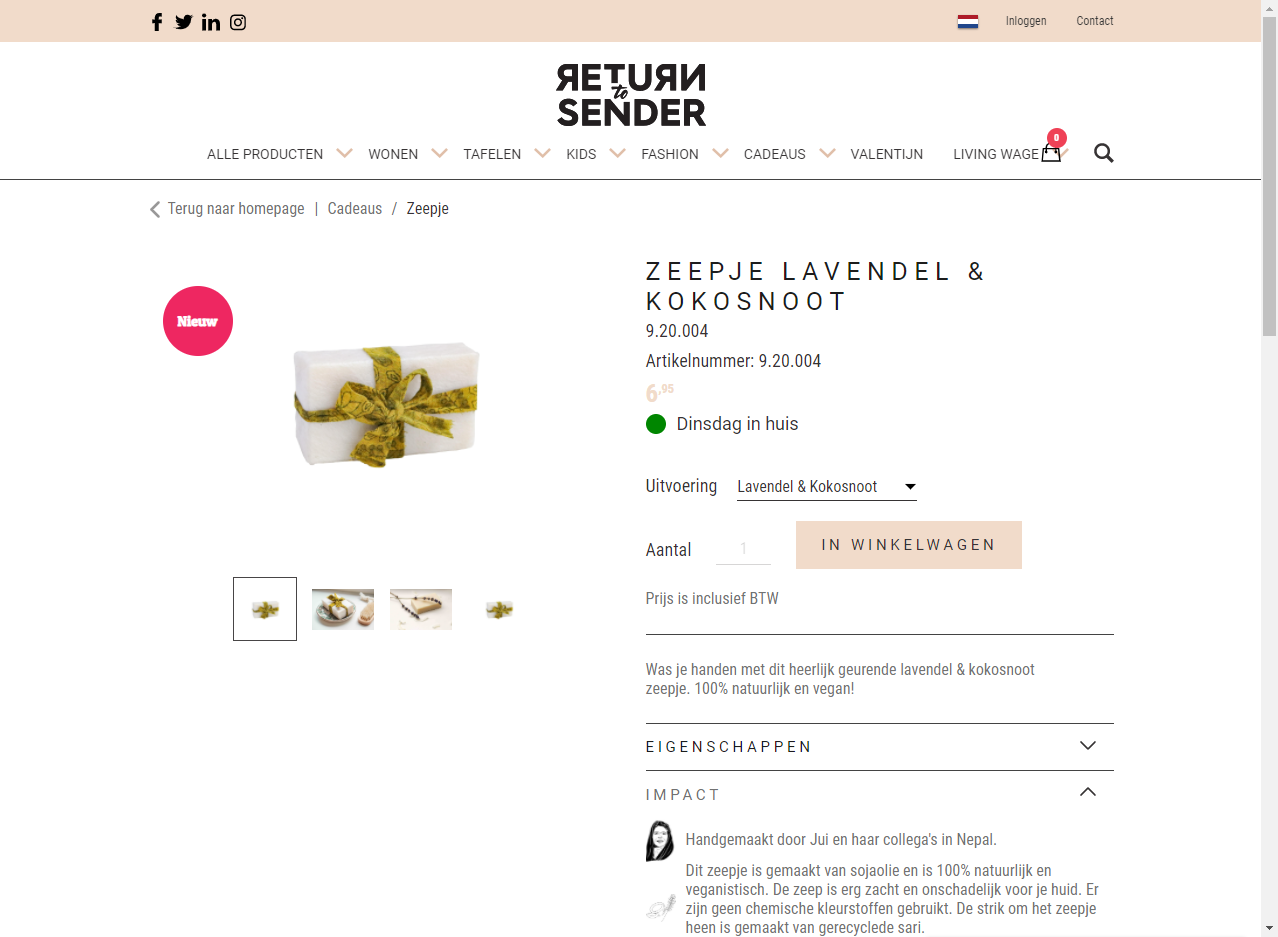The width and height of the screenshot is (1278, 937).
Task: Open the shopping bag cart icon
Action: point(1051,153)
